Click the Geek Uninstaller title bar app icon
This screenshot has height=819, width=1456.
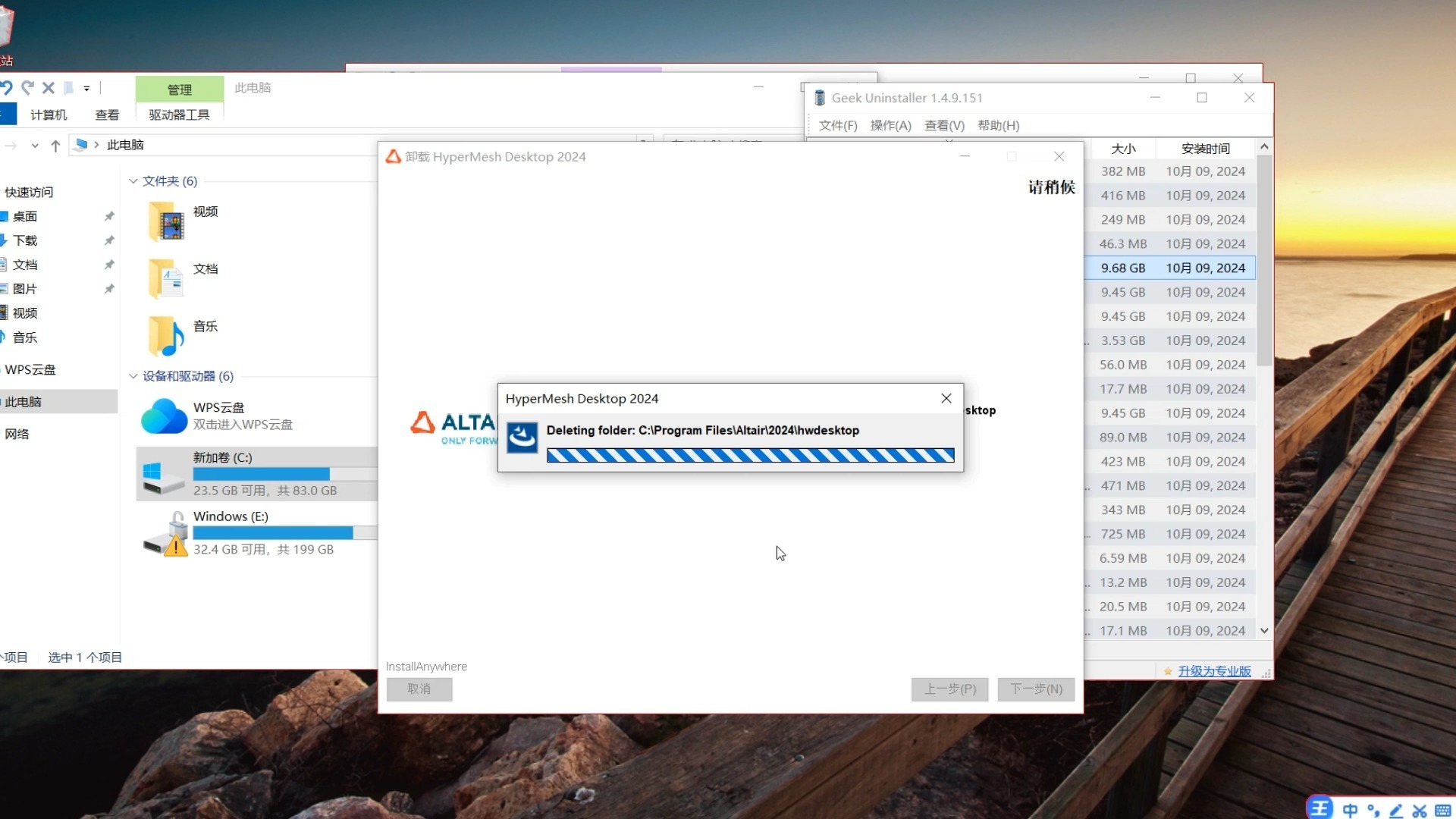click(820, 98)
